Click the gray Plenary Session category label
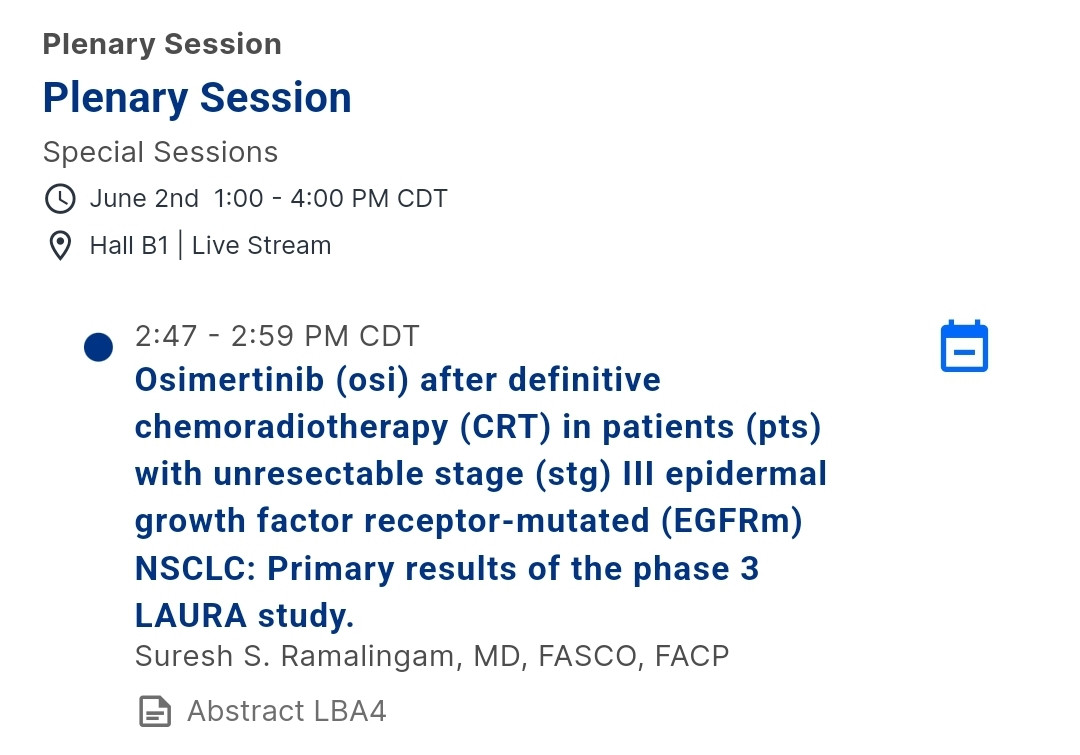The width and height of the screenshot is (1080, 755). (x=162, y=44)
